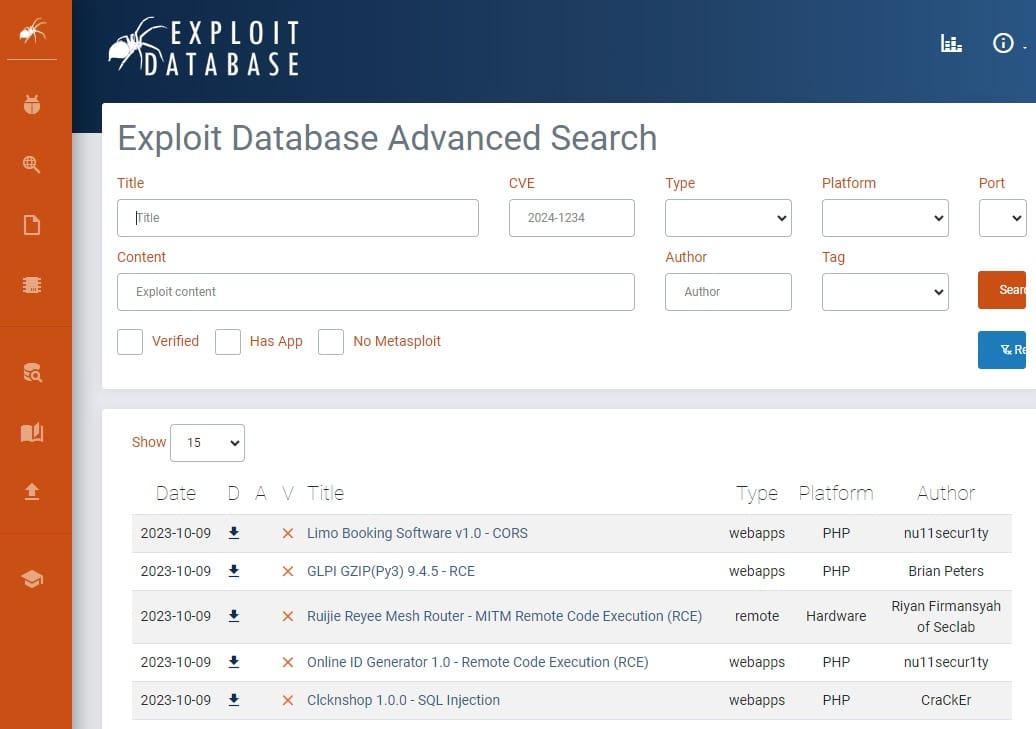Click unverified X mark for Ruijie Reyee

[x=287, y=617]
